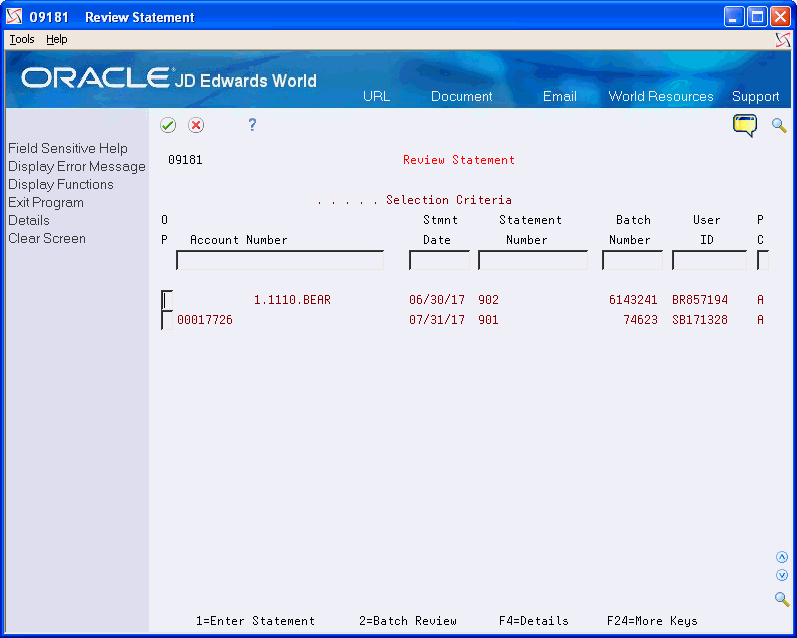
Task: Open the Support link
Action: (755, 97)
